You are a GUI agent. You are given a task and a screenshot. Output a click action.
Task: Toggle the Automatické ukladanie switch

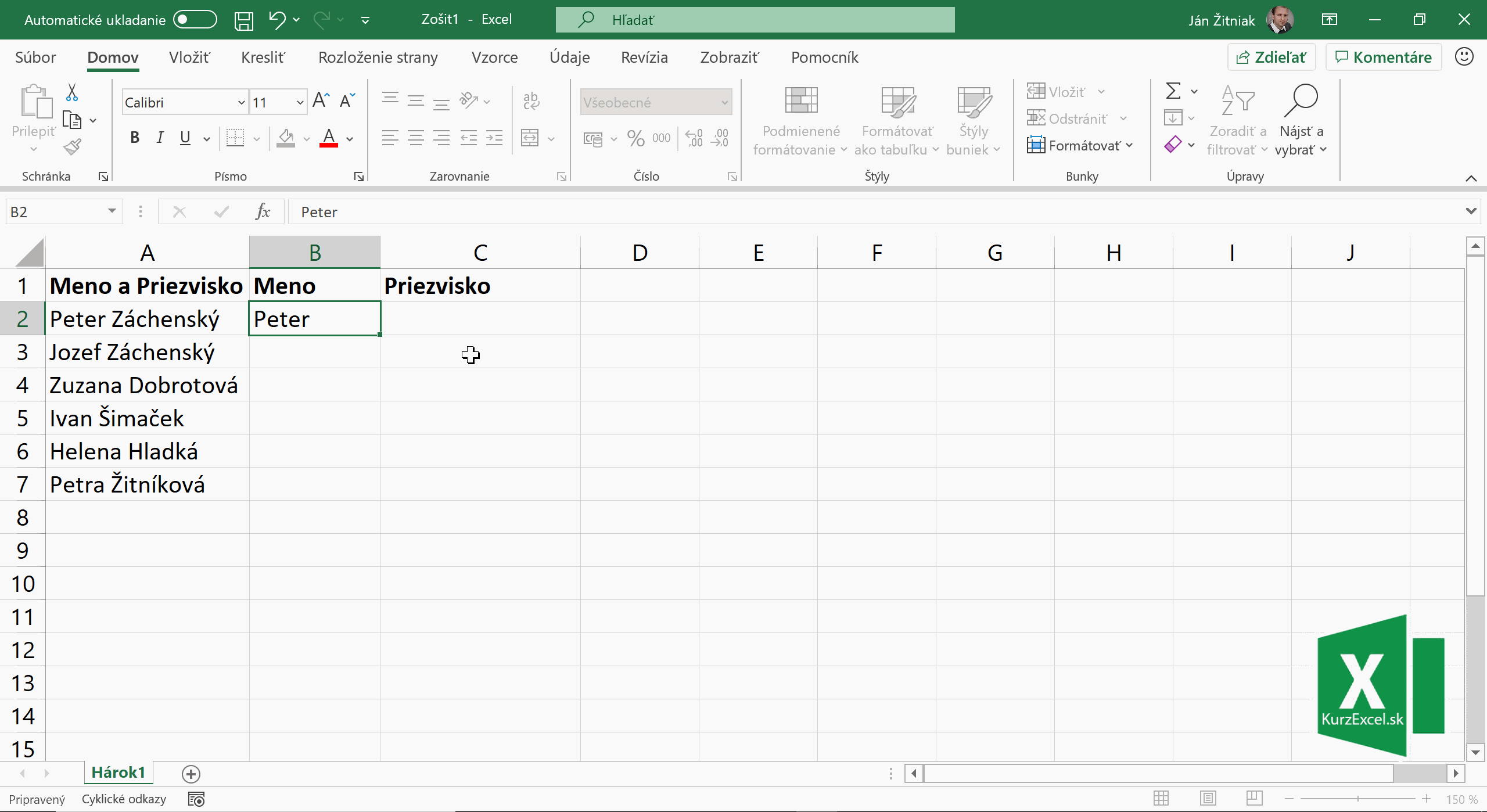click(195, 20)
